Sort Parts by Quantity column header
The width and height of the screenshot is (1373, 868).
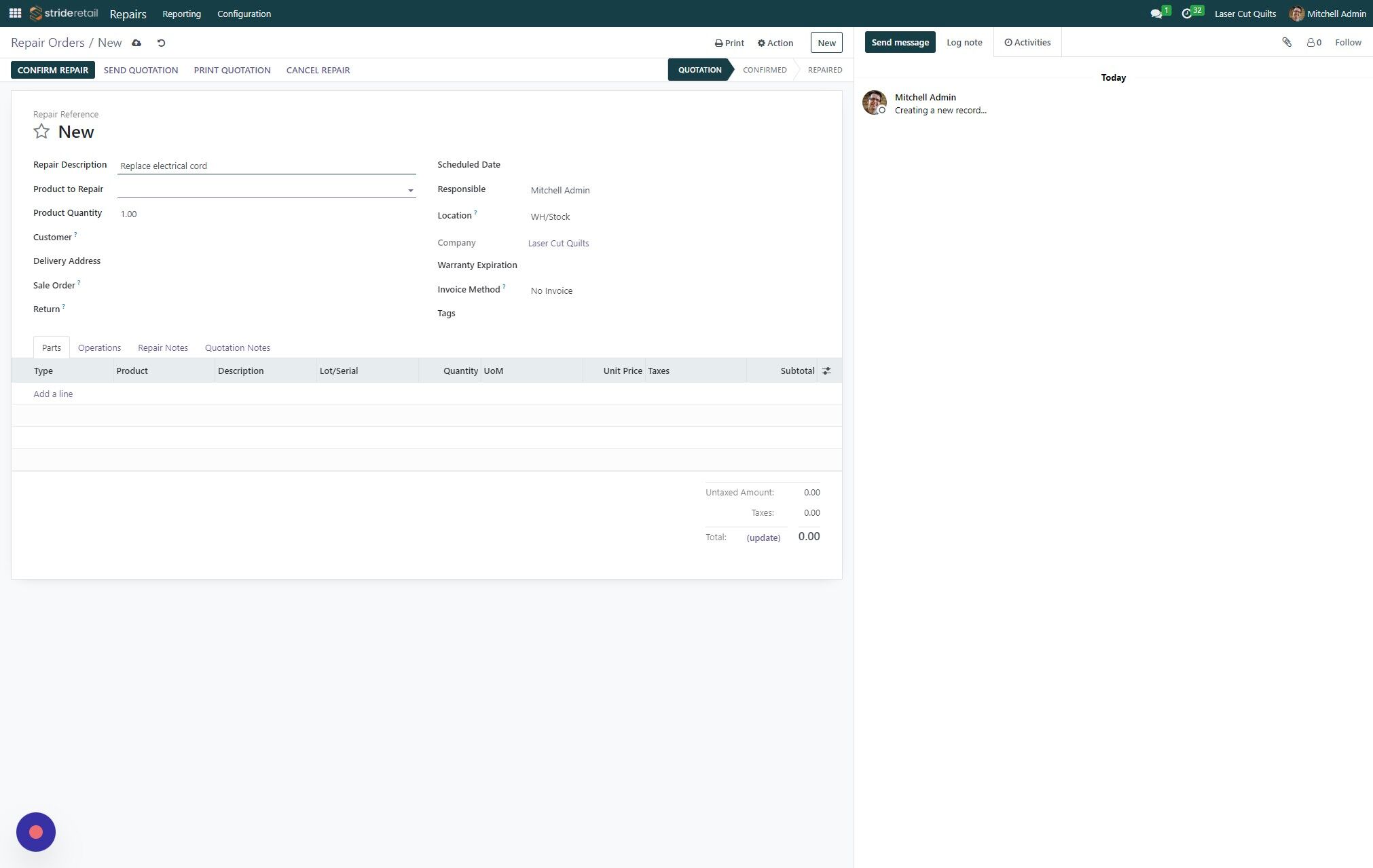pyautogui.click(x=450, y=371)
